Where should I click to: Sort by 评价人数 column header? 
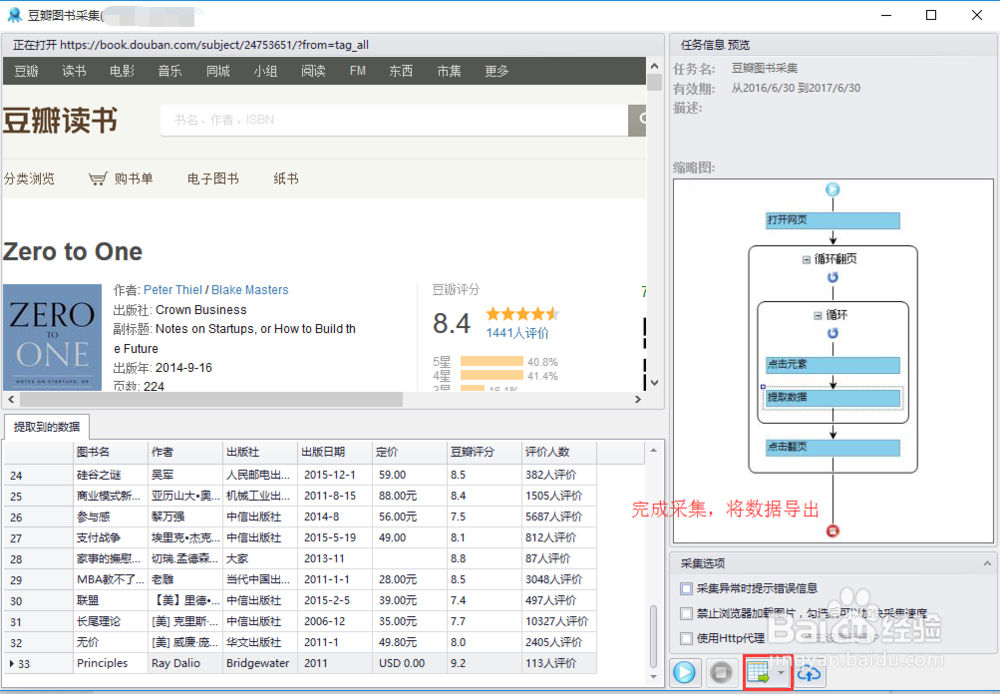click(x=559, y=452)
